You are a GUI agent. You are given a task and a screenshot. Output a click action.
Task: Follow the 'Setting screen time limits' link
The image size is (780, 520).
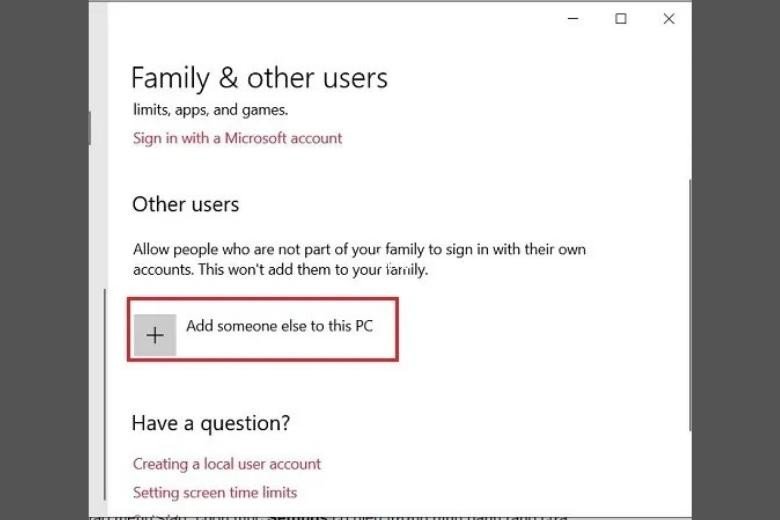coord(215,492)
